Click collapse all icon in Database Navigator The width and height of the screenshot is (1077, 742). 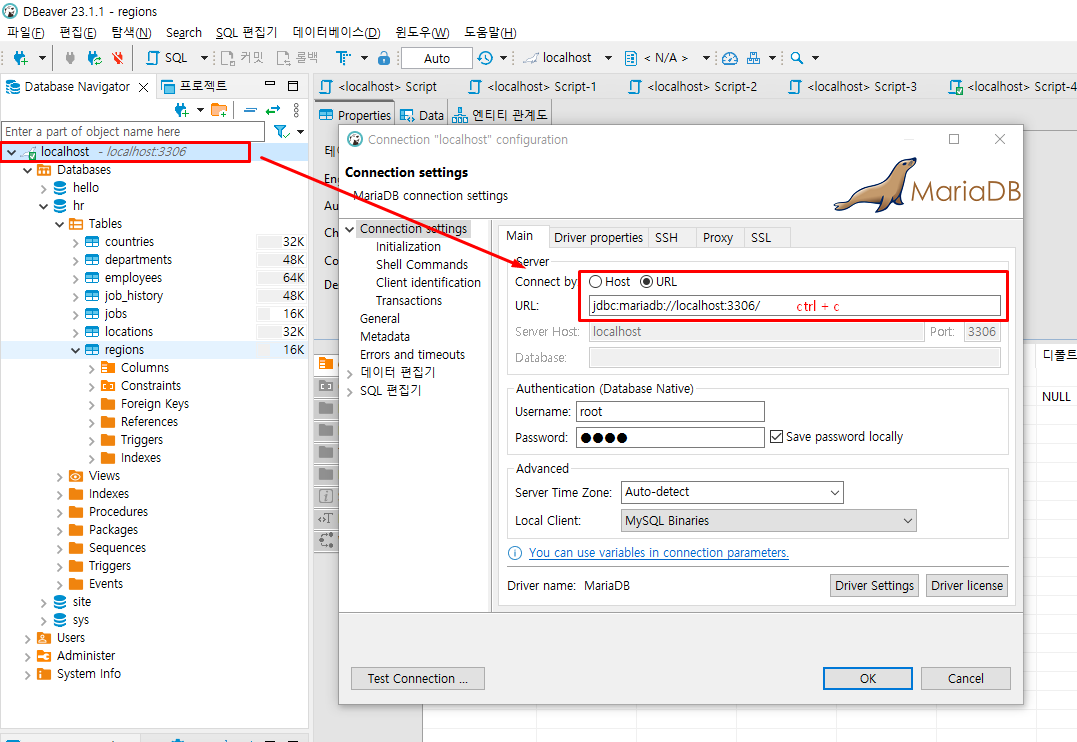pos(251,110)
